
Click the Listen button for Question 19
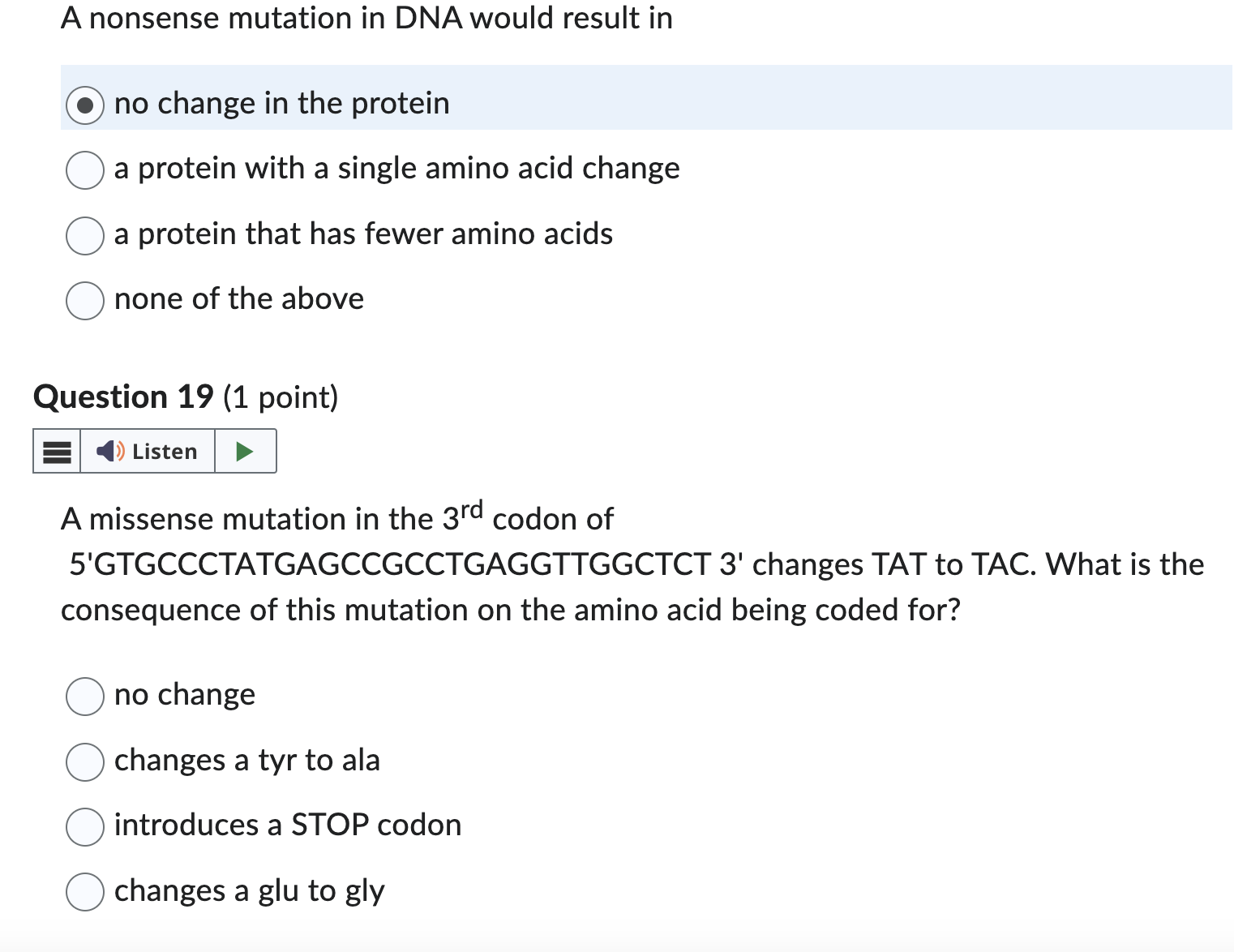click(x=148, y=451)
